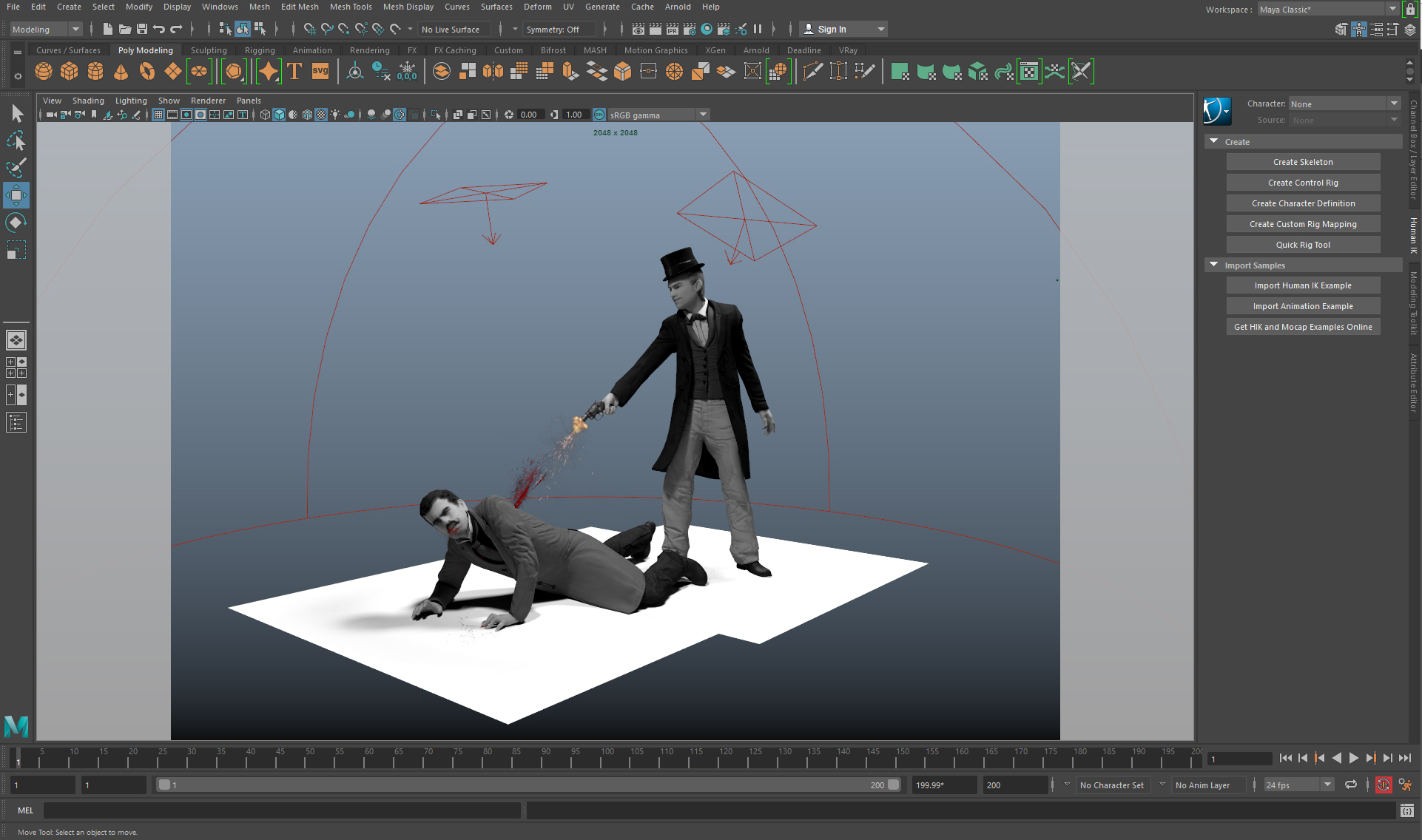
Task: Switch to the Rigging shelf tab
Action: tap(260, 50)
